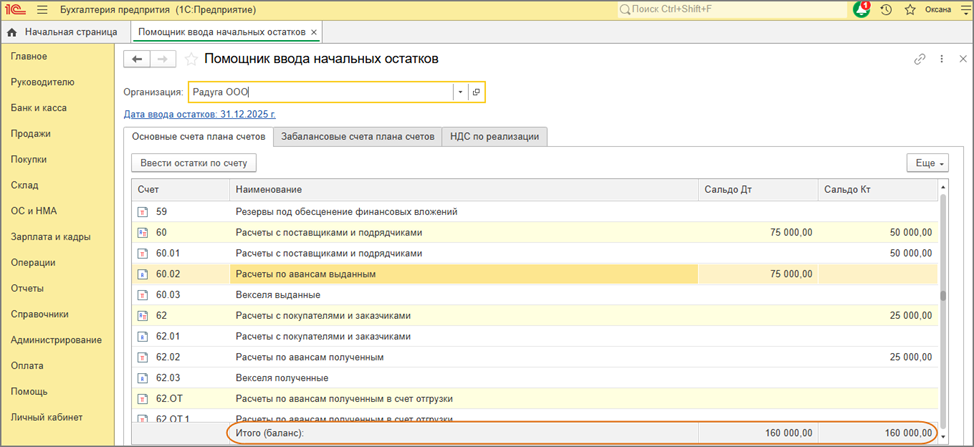Screen dimensions: 974x447
Task: Open favorites star in top bar
Action: 910,10
